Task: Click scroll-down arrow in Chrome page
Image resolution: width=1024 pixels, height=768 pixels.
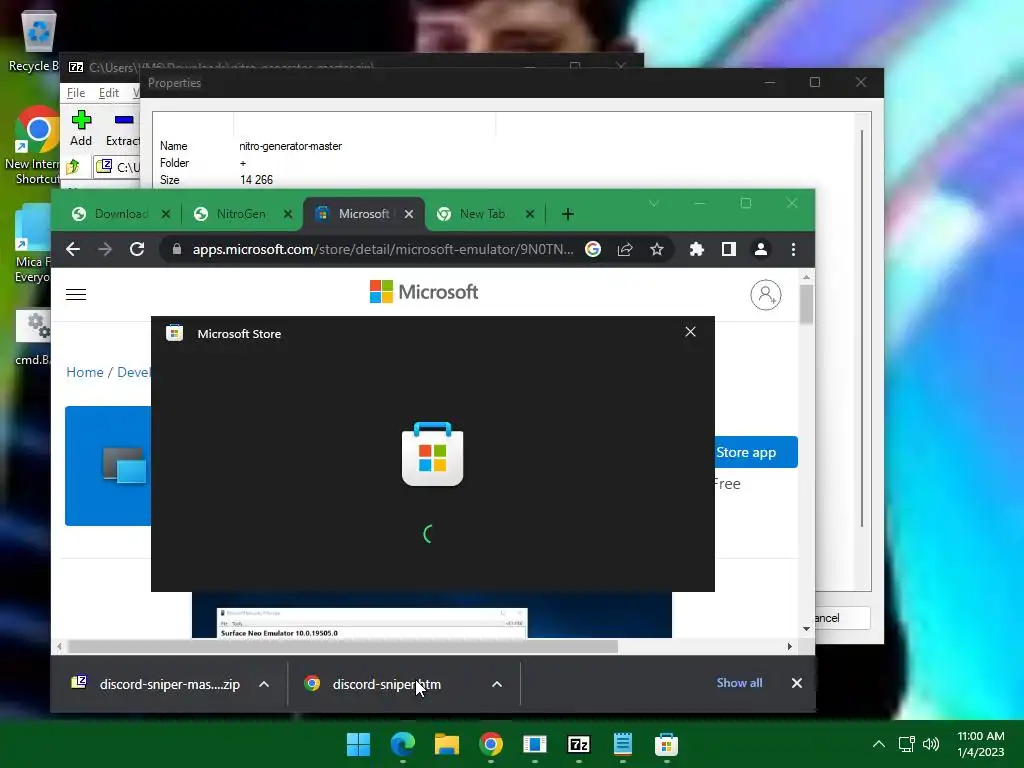Action: tap(807, 629)
